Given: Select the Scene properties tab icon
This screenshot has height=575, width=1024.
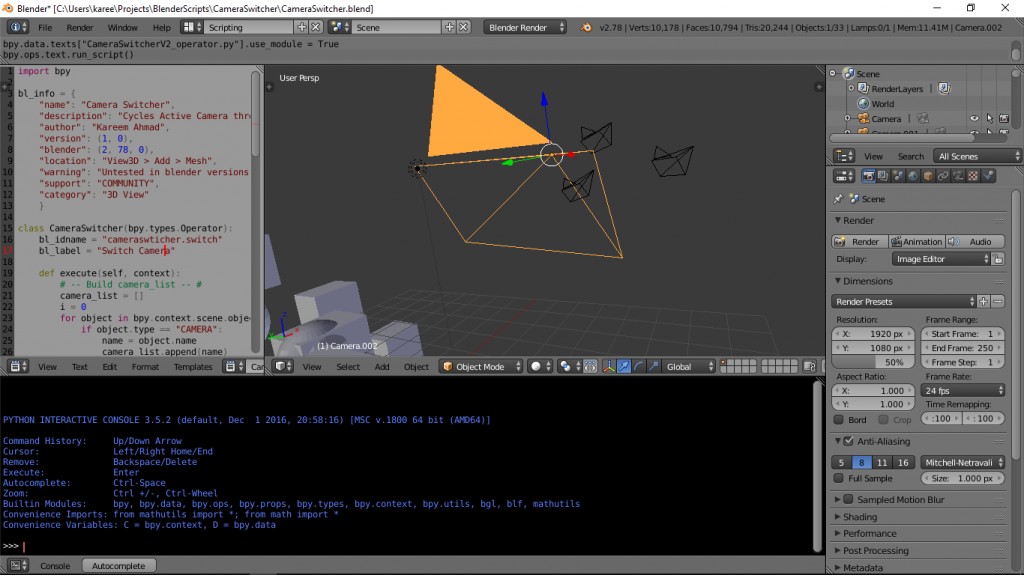Looking at the screenshot, I should point(898,176).
